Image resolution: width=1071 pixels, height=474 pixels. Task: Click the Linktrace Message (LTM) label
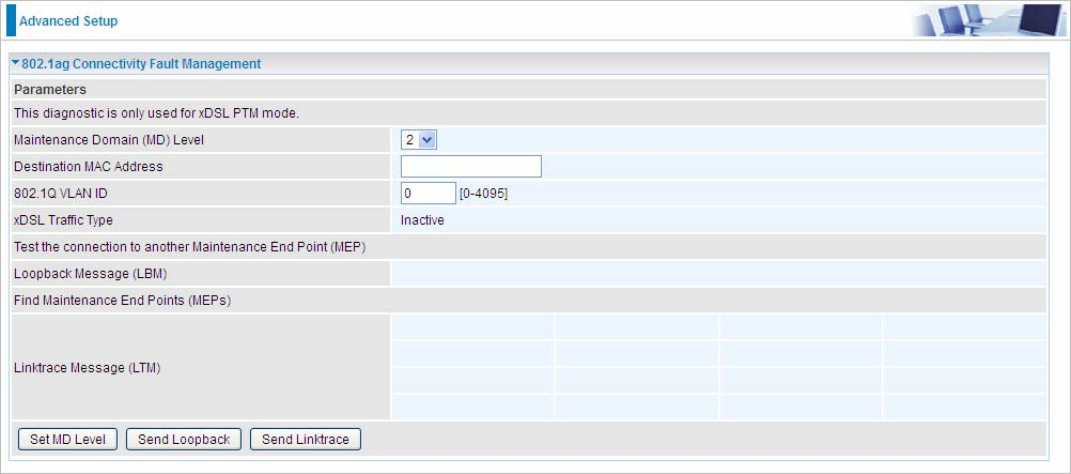pyautogui.click(x=87, y=367)
